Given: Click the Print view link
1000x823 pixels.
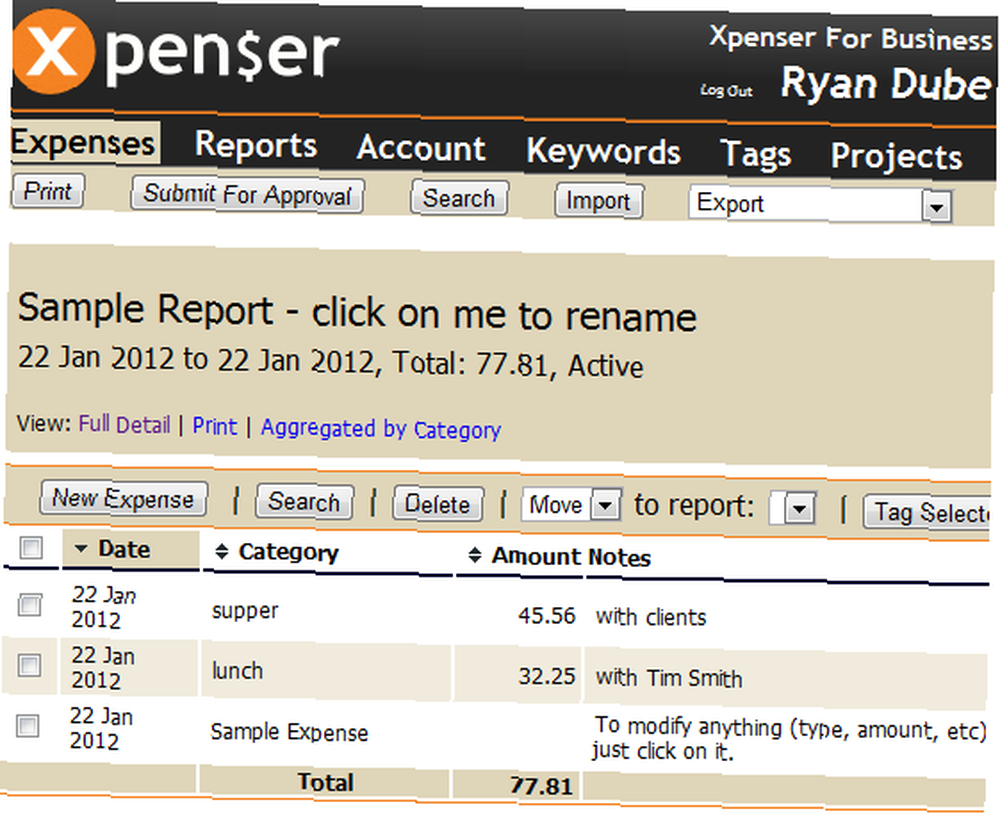Looking at the screenshot, I should [215, 426].
